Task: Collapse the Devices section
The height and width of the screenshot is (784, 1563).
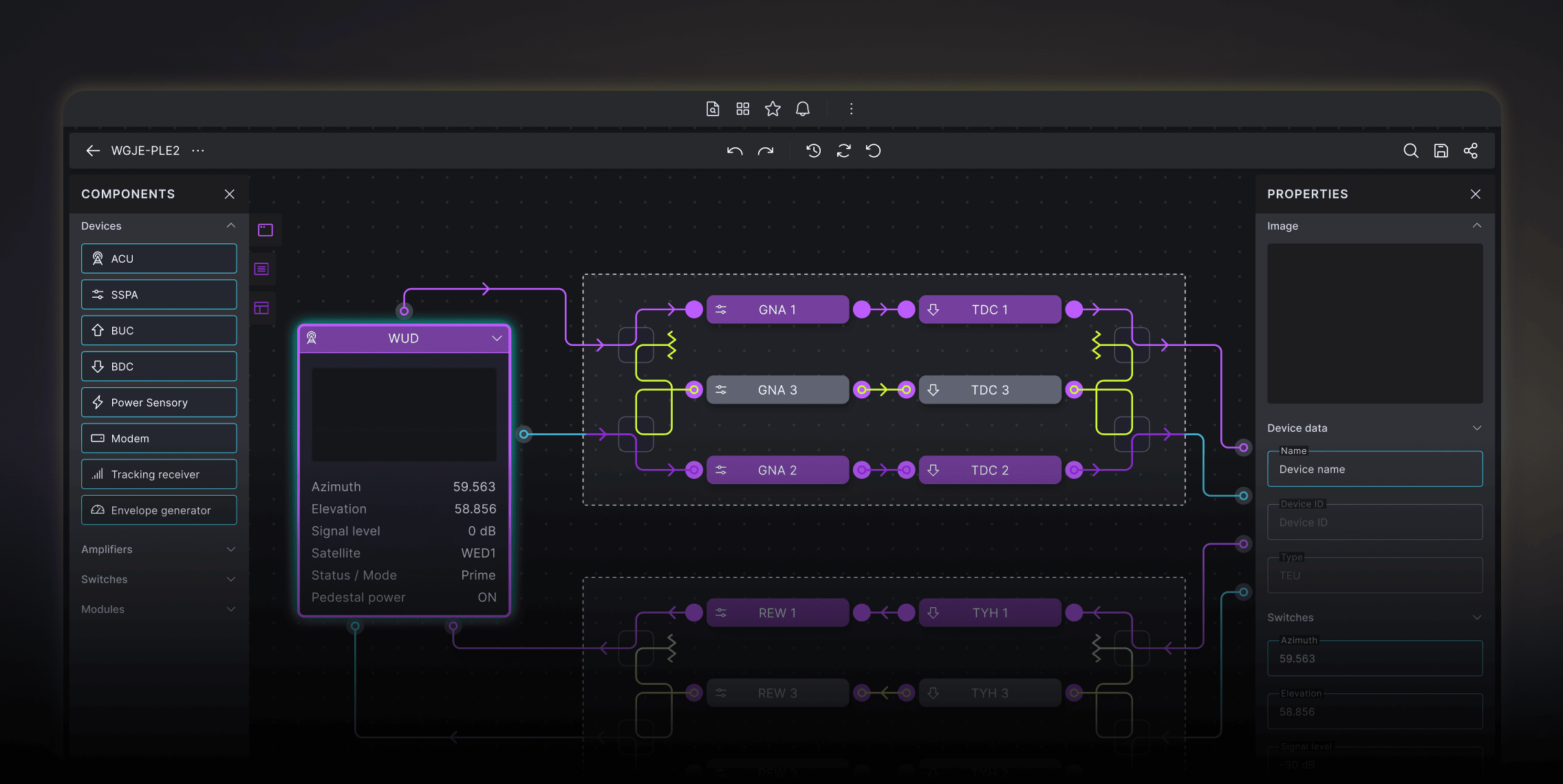Action: click(x=231, y=226)
